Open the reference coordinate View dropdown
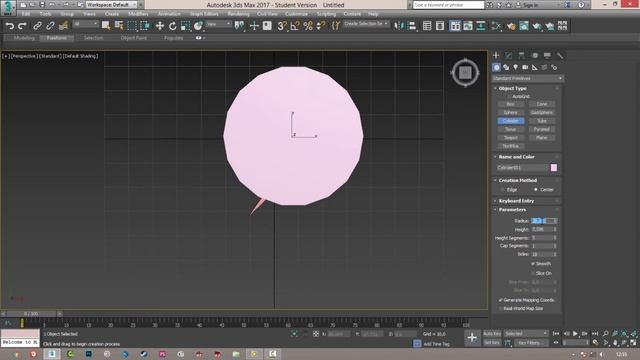 [x=218, y=24]
